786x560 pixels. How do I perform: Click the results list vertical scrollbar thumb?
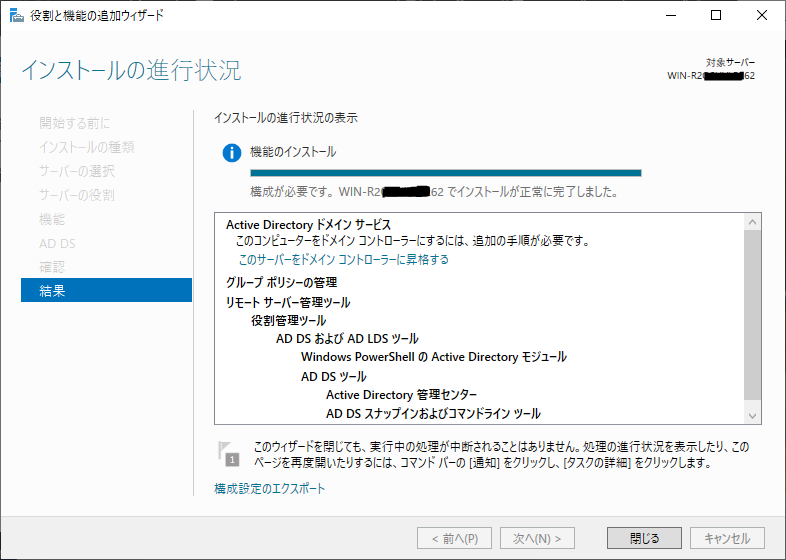click(x=752, y=315)
